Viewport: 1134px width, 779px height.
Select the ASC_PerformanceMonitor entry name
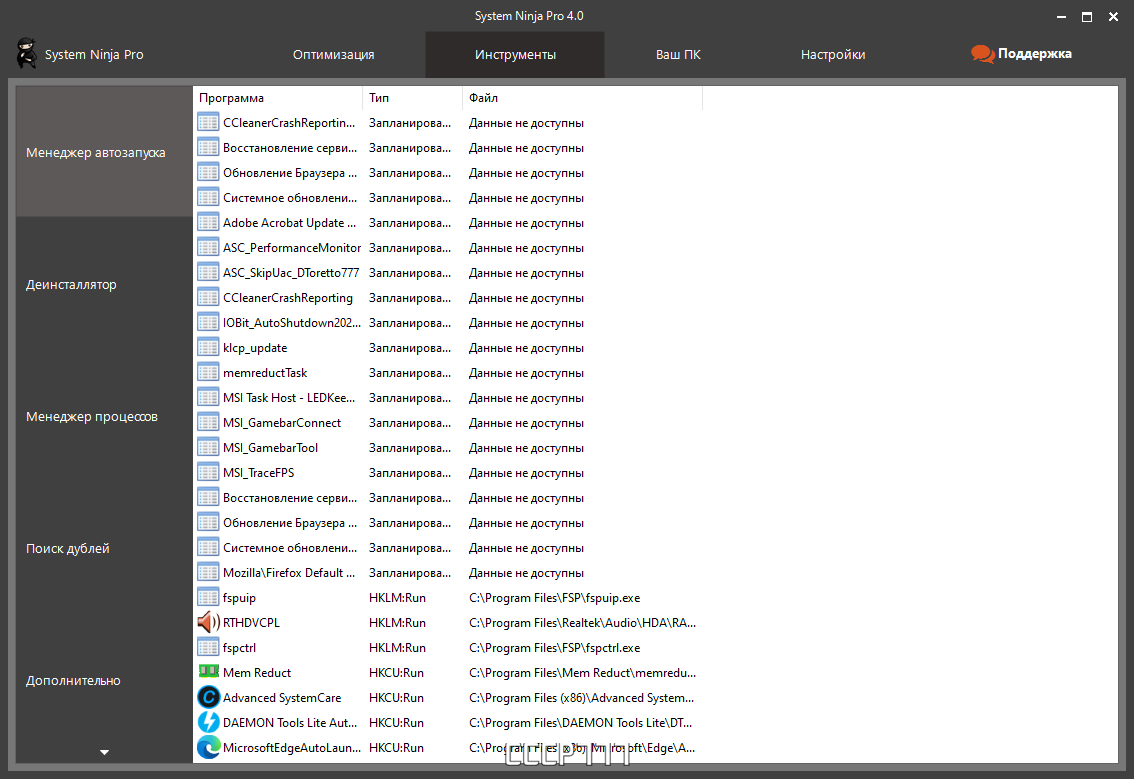point(291,247)
